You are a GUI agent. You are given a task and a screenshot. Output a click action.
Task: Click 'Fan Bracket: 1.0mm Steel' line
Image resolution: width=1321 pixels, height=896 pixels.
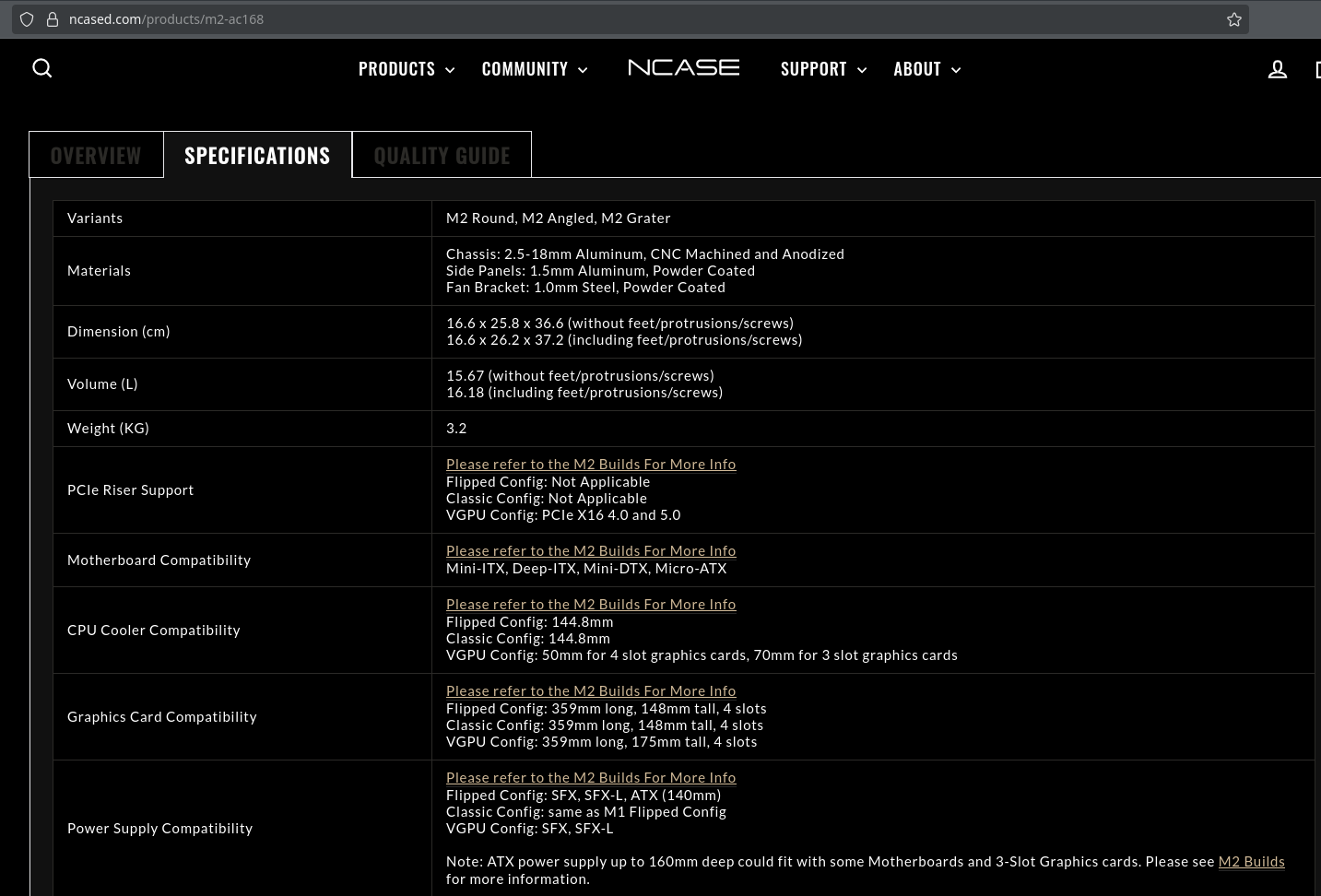pos(585,288)
